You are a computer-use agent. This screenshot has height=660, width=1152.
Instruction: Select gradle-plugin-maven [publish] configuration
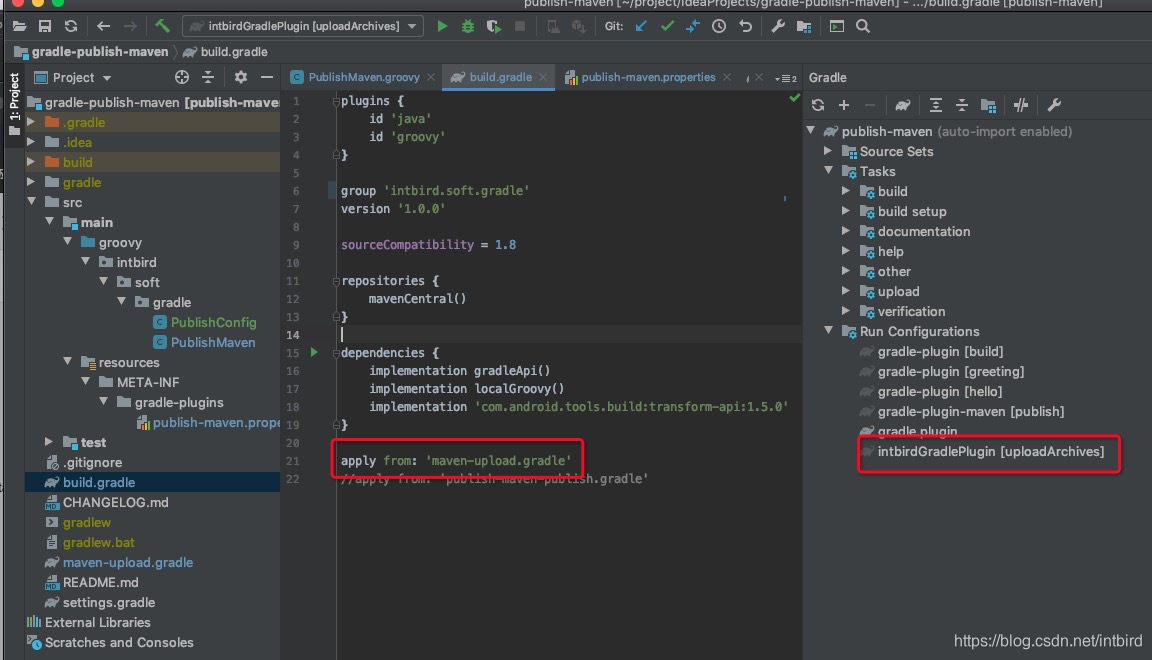pos(971,412)
